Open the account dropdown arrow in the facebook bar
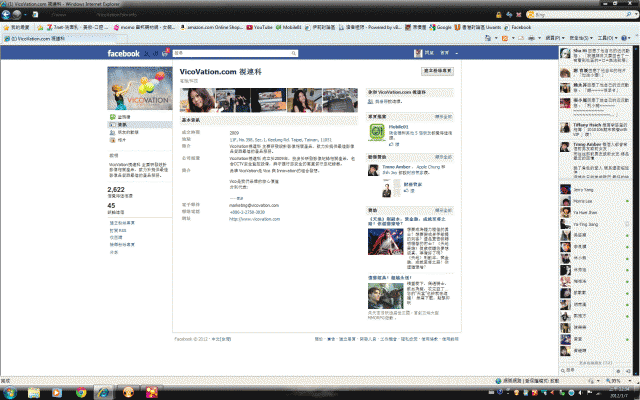 [x=456, y=53]
